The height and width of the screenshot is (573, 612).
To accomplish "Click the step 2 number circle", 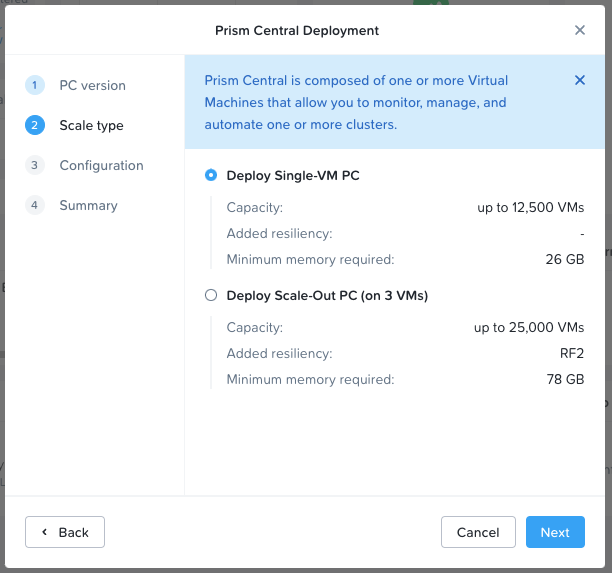I will coord(35,125).
